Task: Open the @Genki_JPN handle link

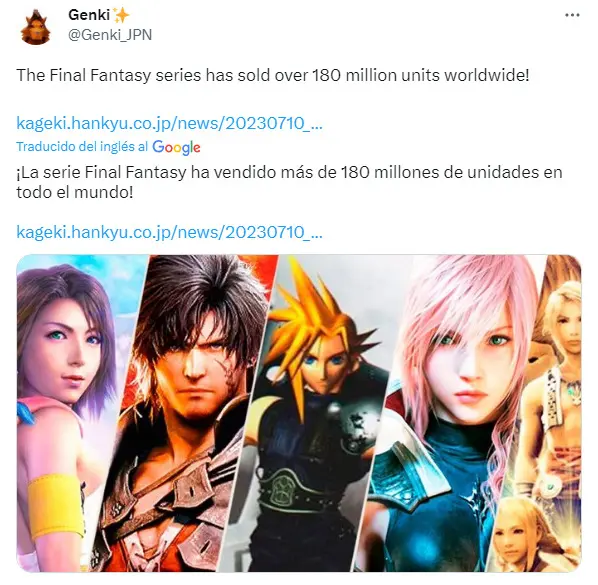Action: [x=110, y=35]
